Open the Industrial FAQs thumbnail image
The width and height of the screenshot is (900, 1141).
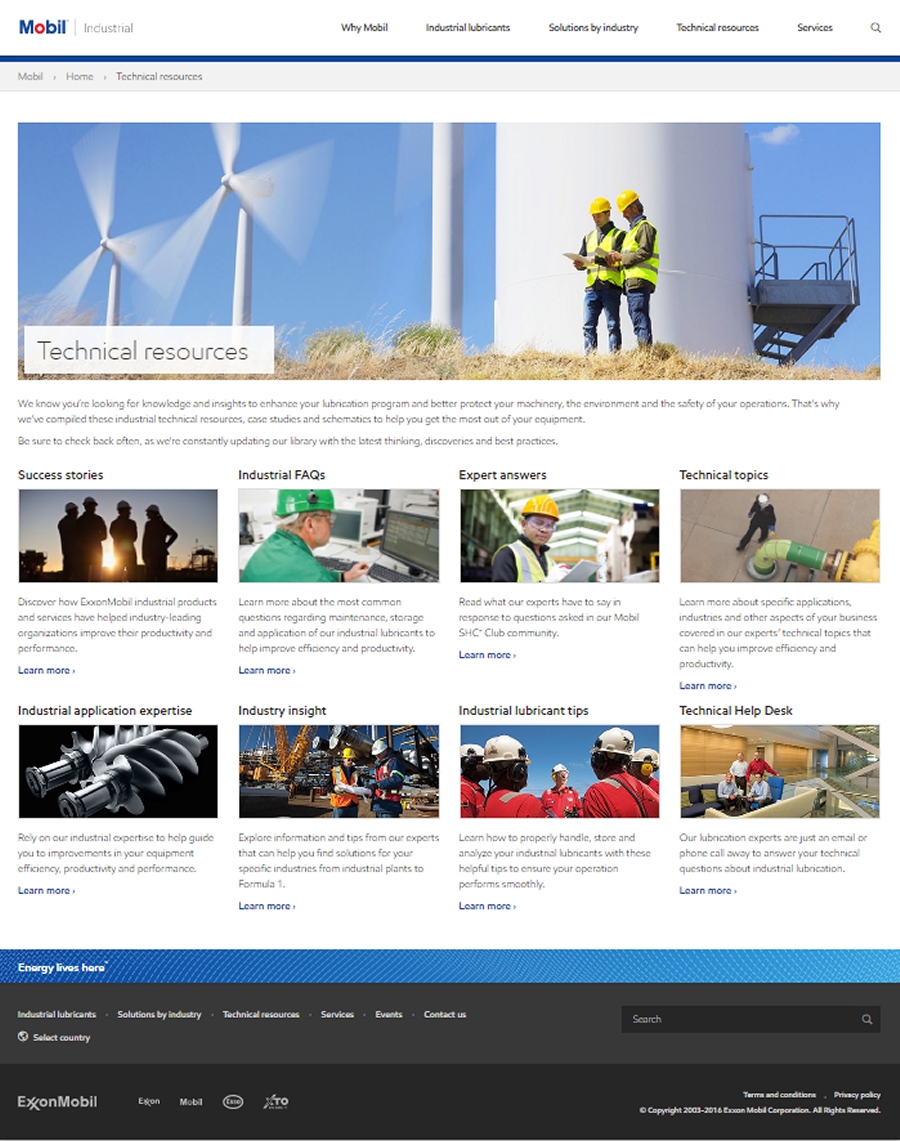338,535
